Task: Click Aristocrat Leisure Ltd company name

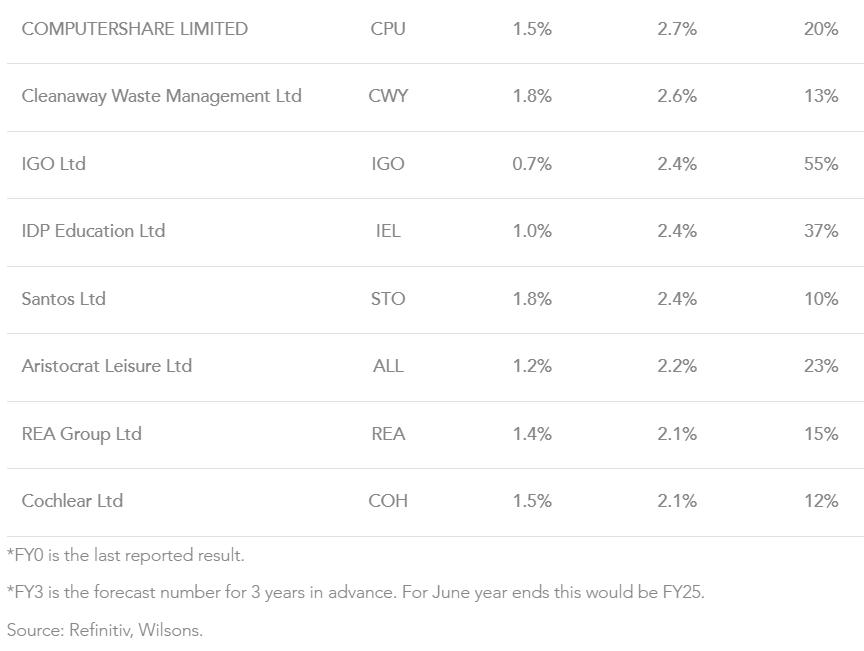Action: 106,366
